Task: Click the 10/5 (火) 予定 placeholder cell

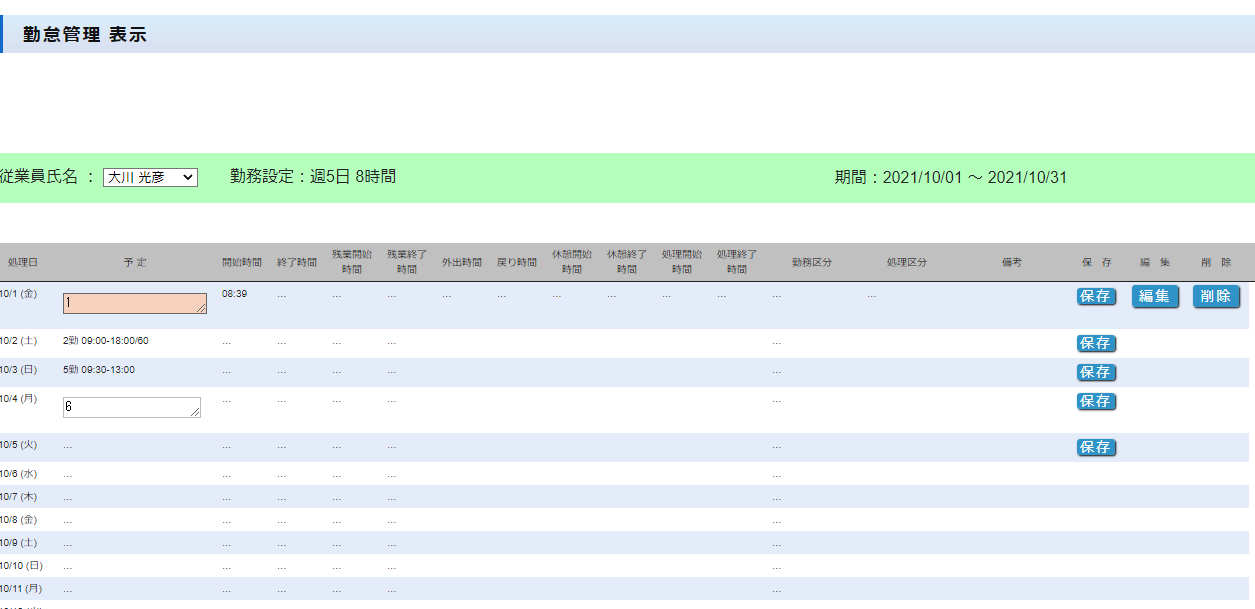Action: tap(68, 446)
